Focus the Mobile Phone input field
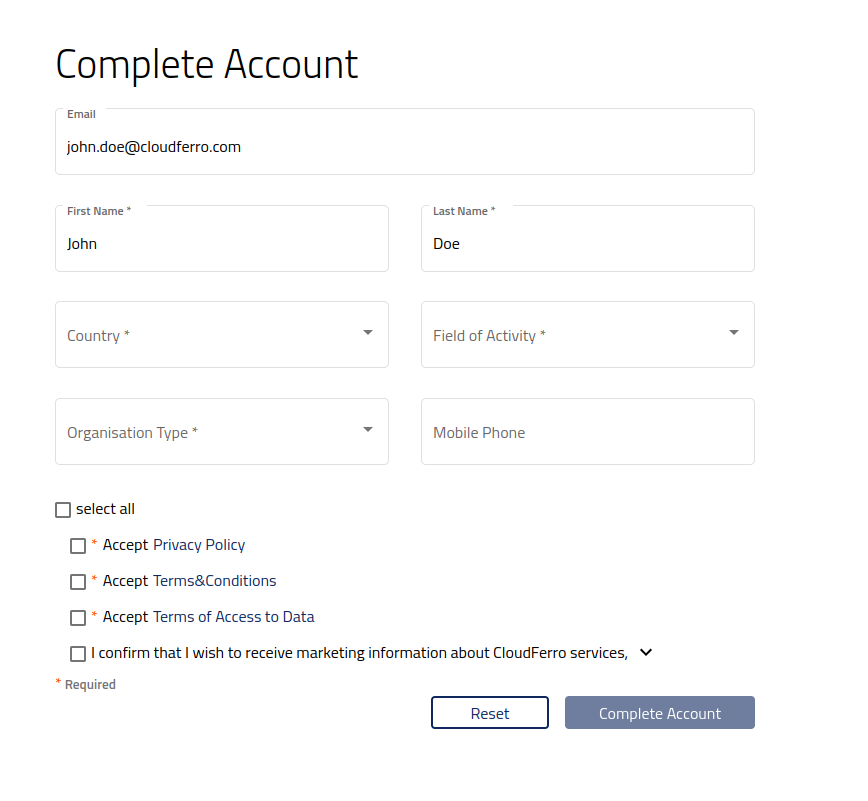868x801 pixels. click(x=588, y=431)
